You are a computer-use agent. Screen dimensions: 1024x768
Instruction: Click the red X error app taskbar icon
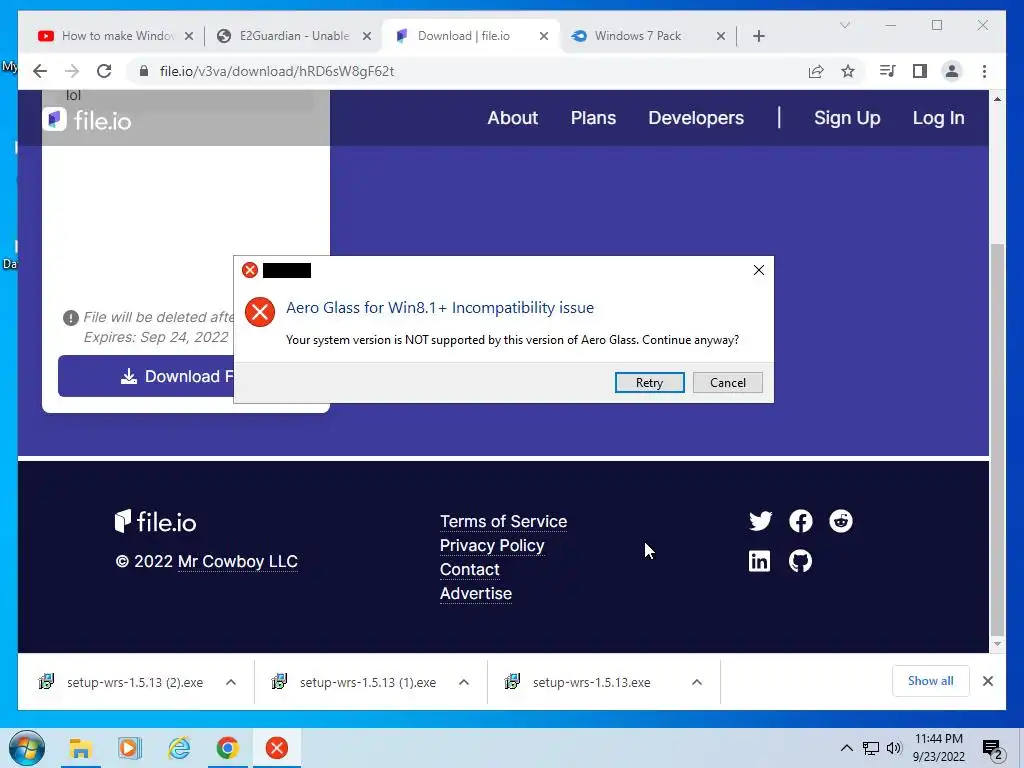(277, 748)
